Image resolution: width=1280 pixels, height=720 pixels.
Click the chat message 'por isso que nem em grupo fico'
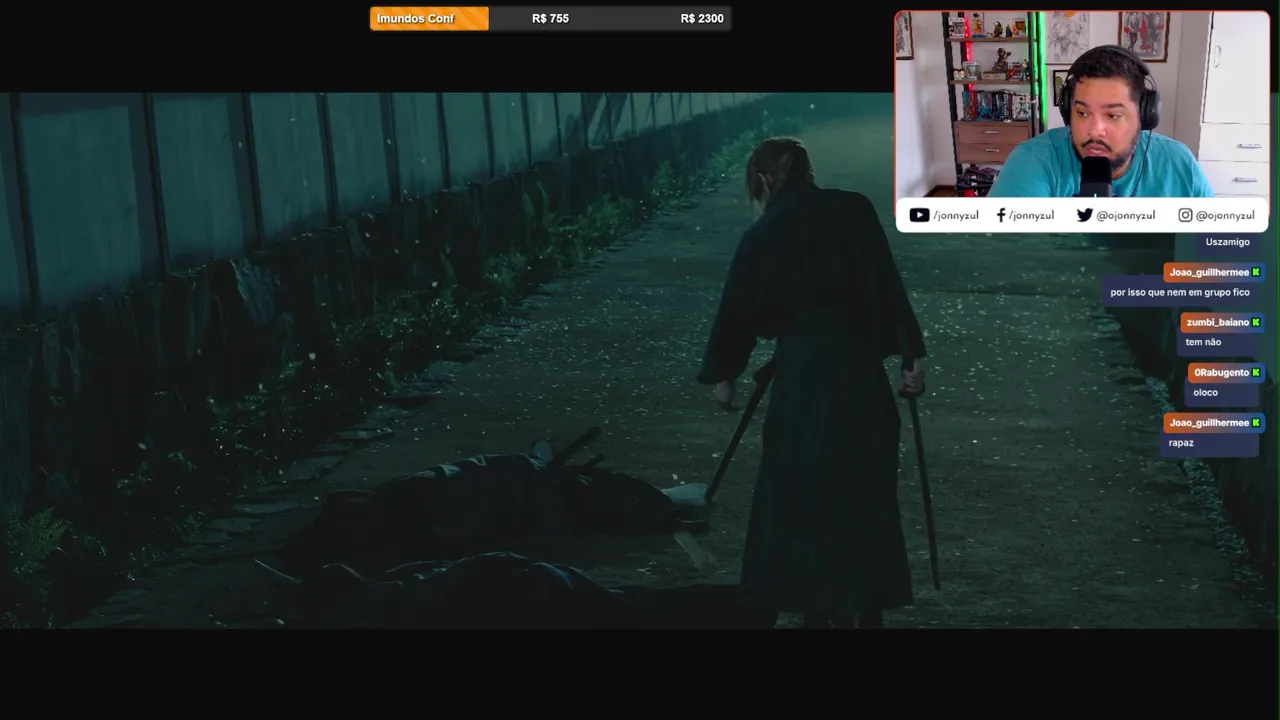1180,292
